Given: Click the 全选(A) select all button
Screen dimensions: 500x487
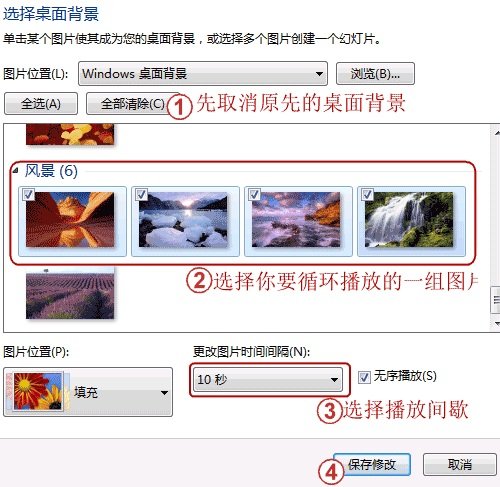Looking at the screenshot, I should point(41,104).
